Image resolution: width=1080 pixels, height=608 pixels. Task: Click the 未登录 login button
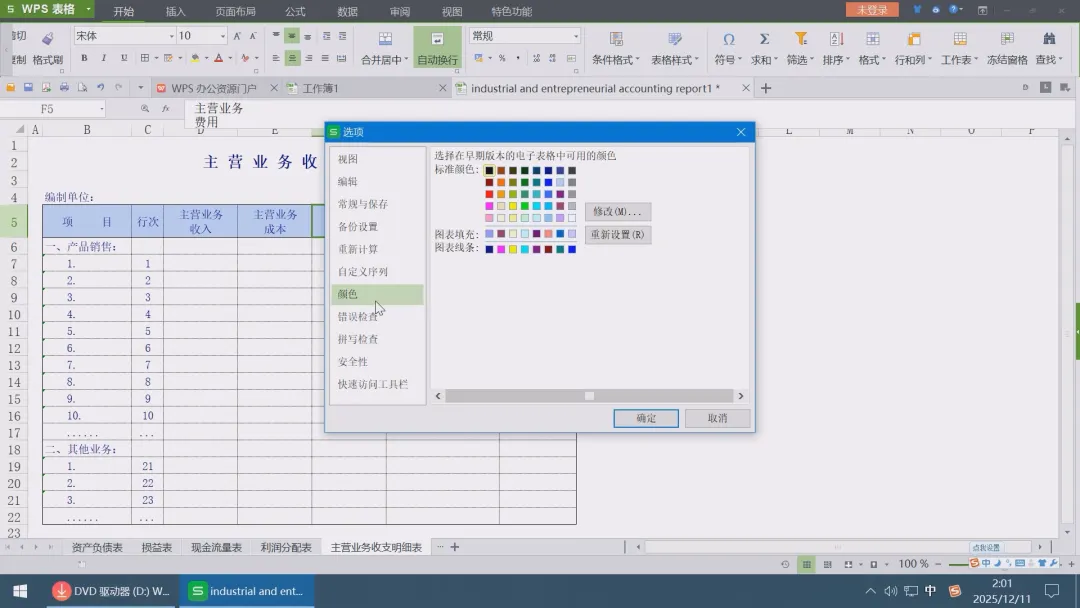872,10
